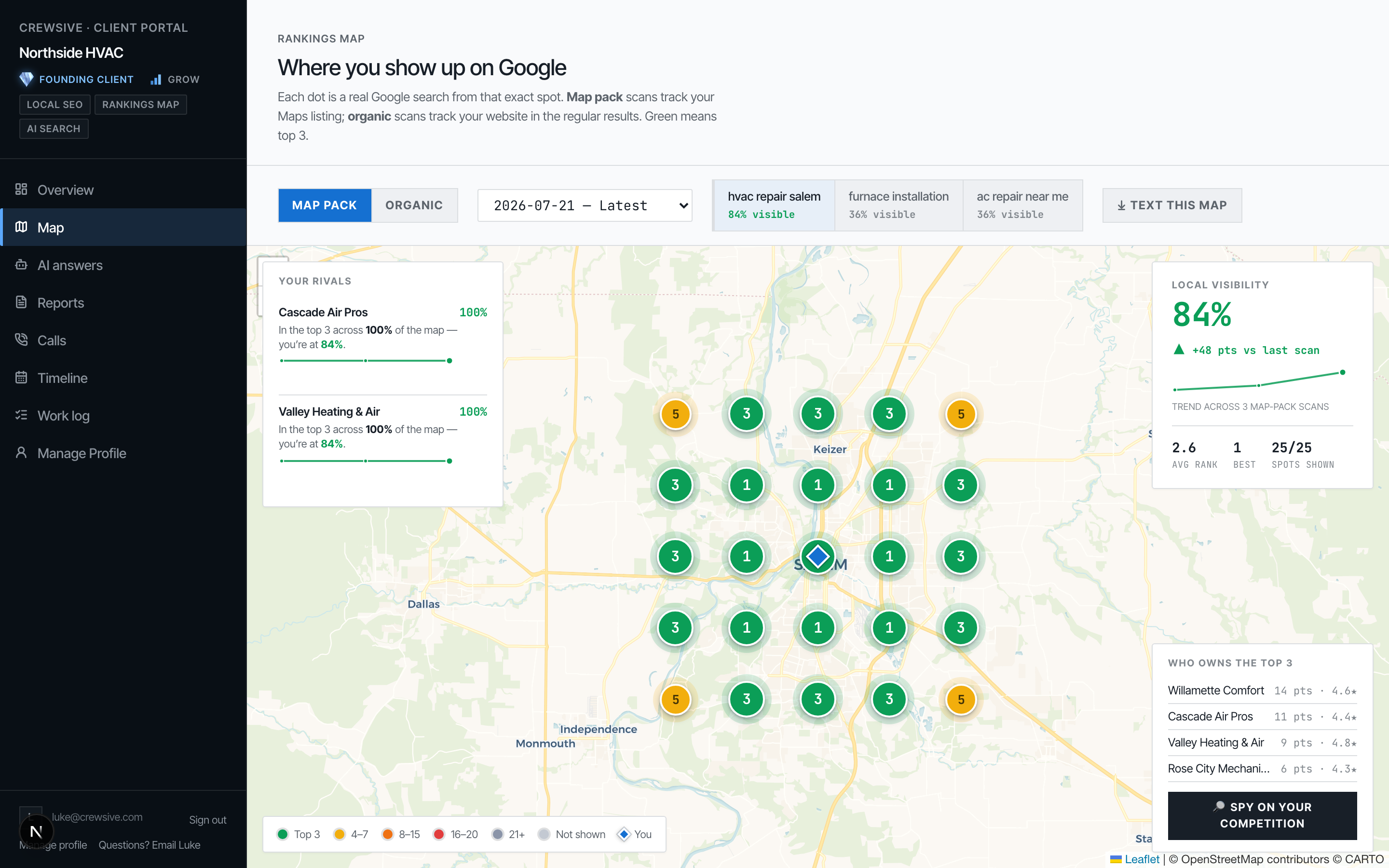
Task: Click the Not shown legend entry
Action: (572, 834)
